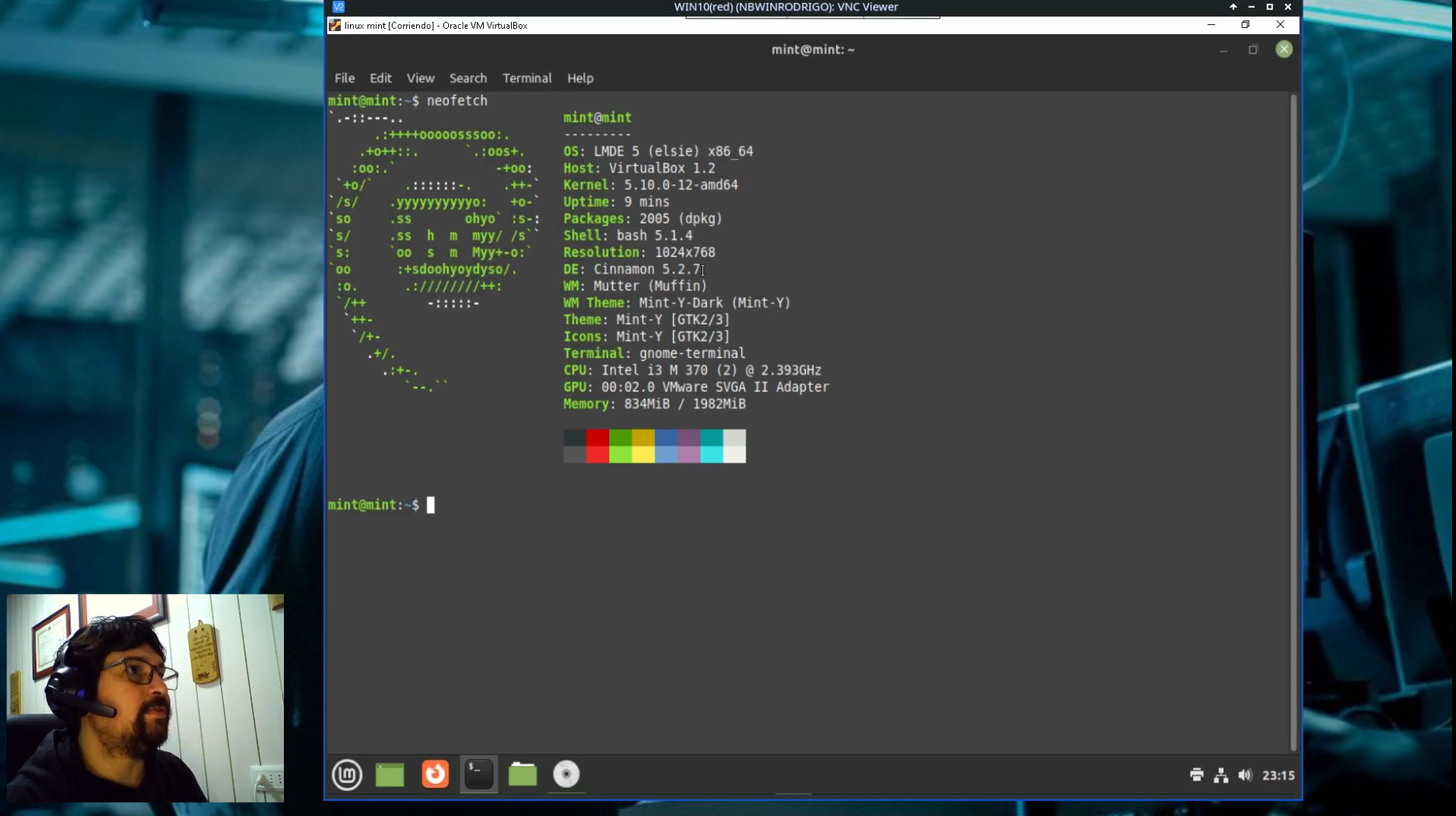
Task: Click the 'Shell: bash 5.1.4' line
Action: tap(628, 236)
